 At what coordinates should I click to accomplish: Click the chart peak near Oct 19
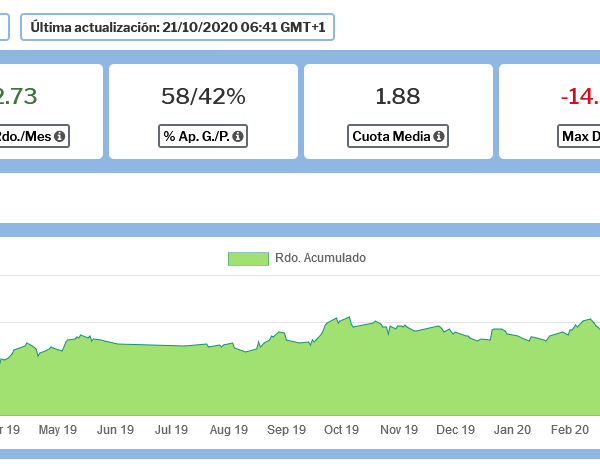click(x=349, y=317)
